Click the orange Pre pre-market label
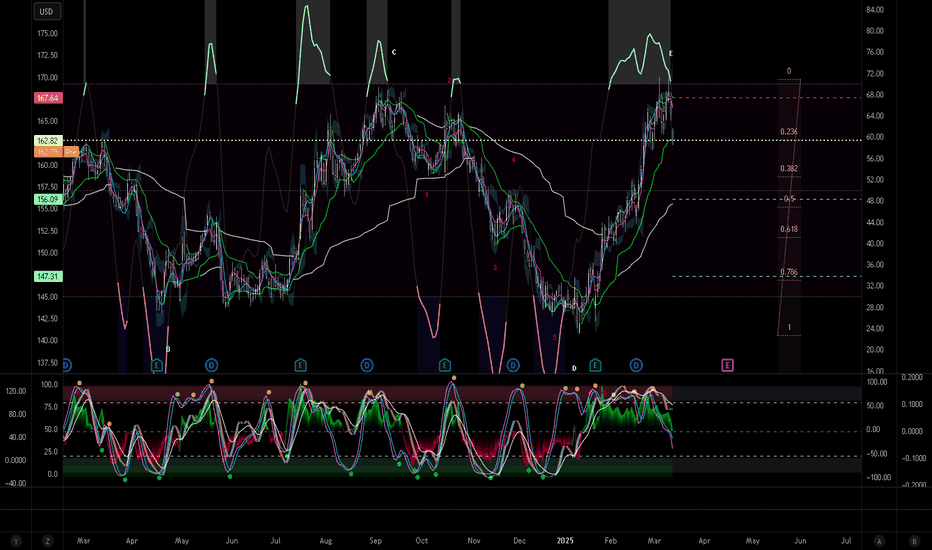 pyautogui.click(x=71, y=152)
